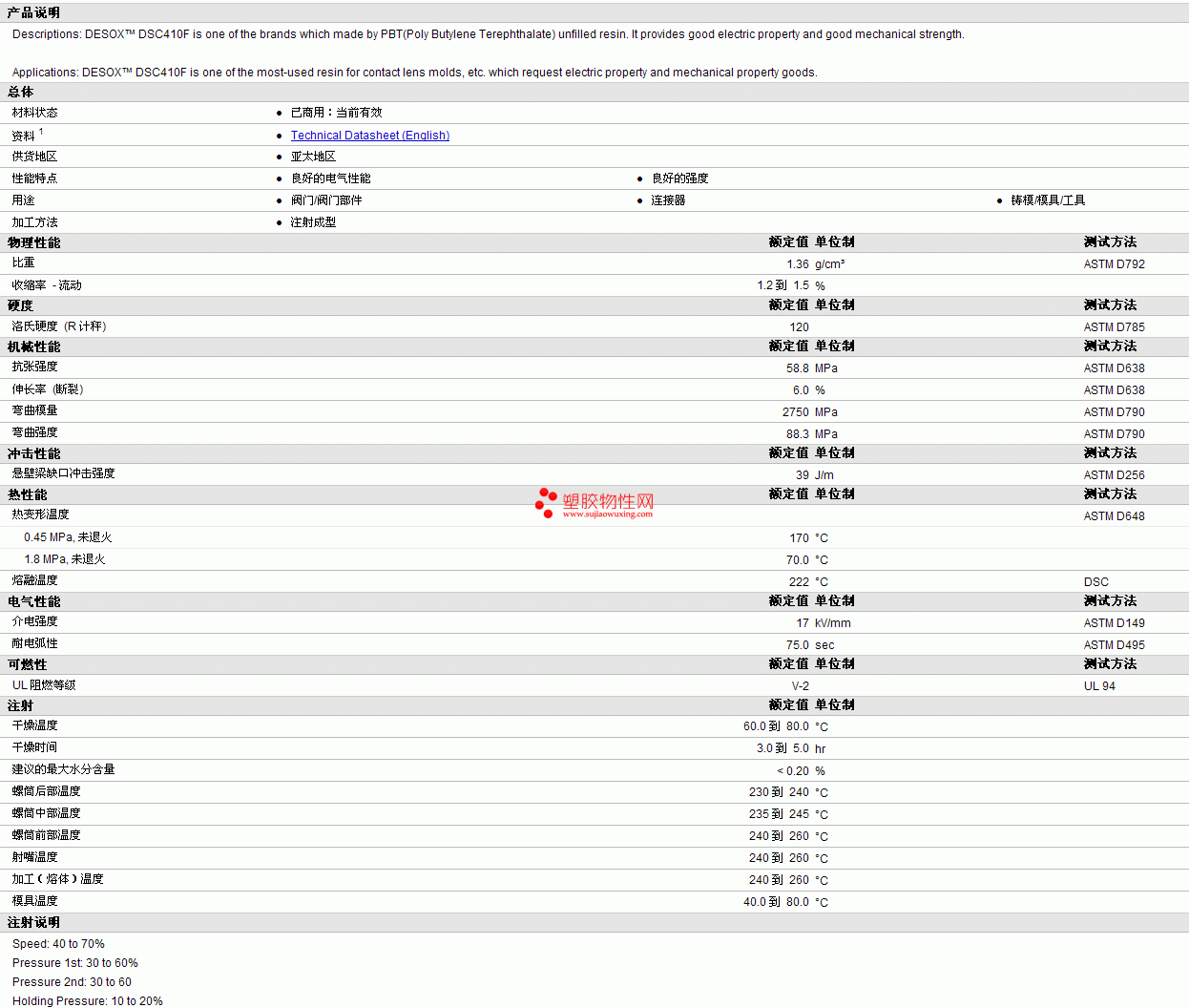Select the 总体 section heading

20,92
